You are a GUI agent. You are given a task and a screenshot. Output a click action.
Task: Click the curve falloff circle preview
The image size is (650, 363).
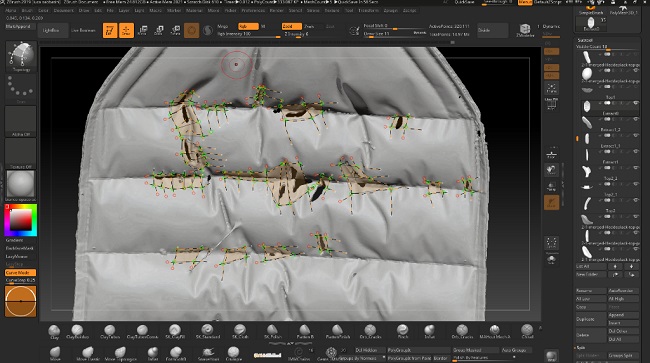(21, 301)
